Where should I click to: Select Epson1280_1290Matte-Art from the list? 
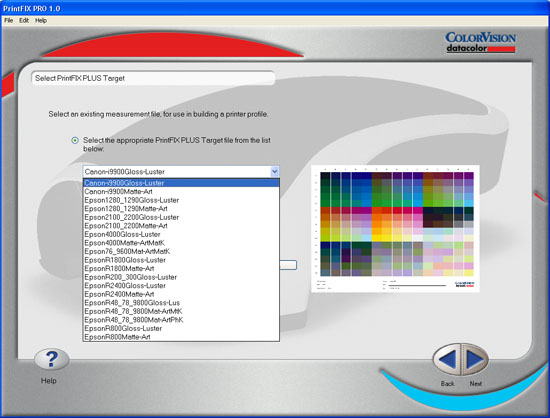181,209
